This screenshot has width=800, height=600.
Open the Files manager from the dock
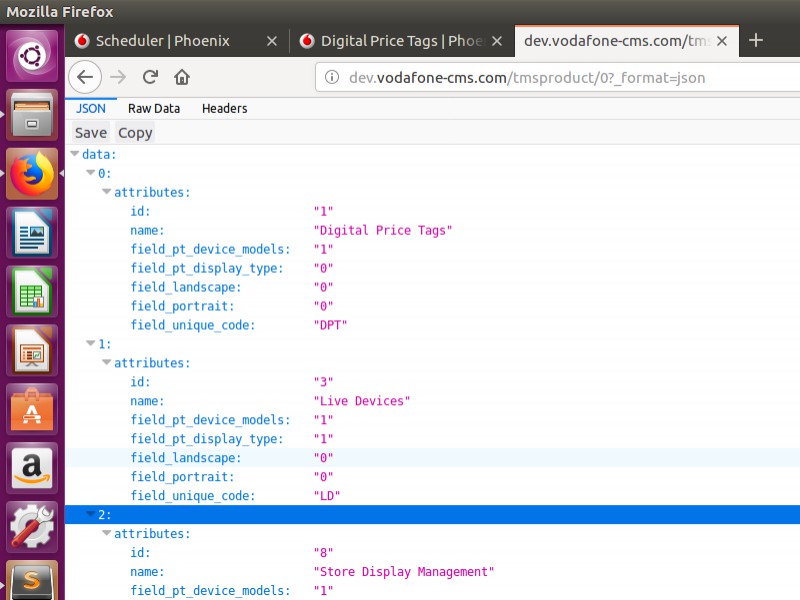tap(33, 116)
